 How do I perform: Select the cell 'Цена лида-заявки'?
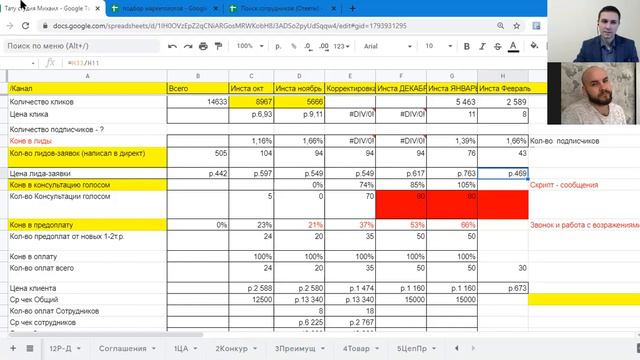87,173
